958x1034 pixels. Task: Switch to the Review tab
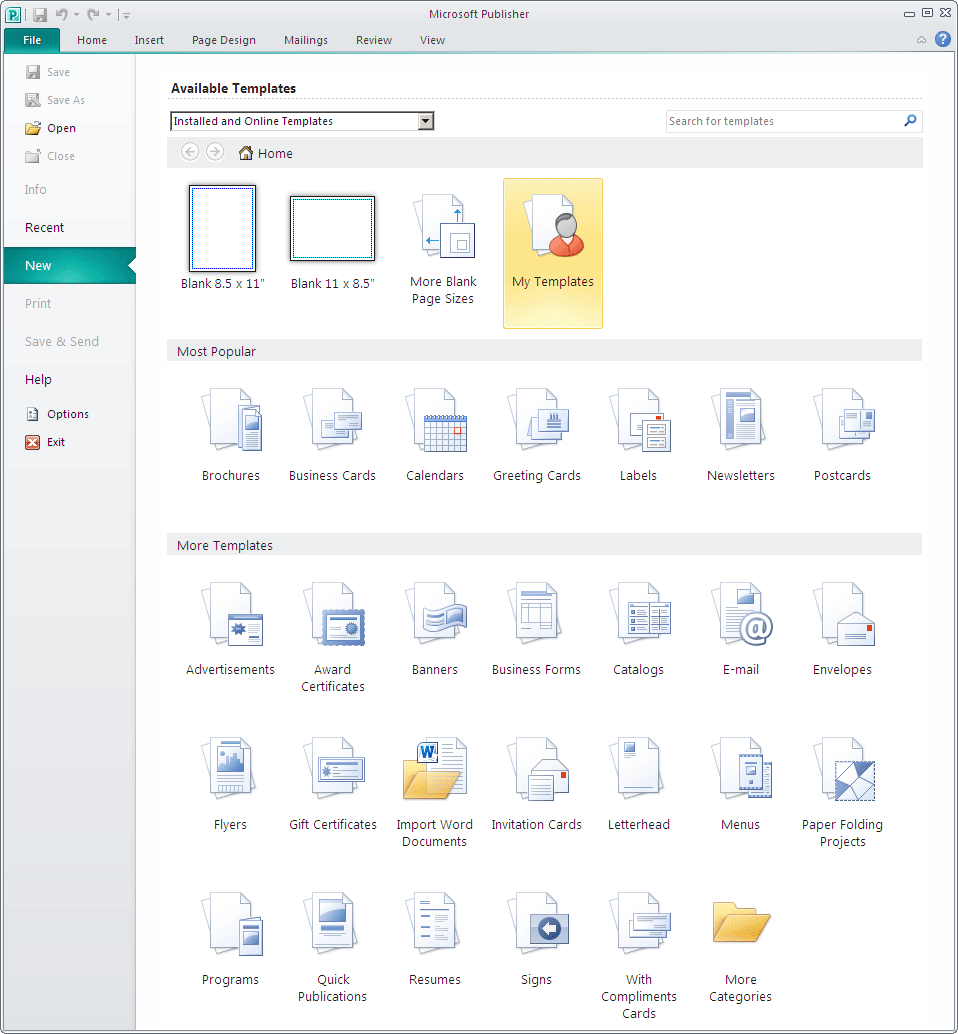374,40
